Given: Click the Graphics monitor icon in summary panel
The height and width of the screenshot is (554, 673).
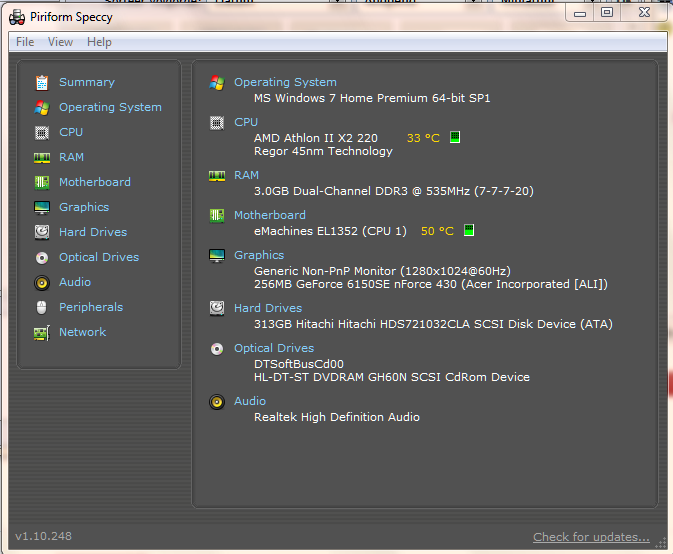Looking at the screenshot, I should point(217,256).
